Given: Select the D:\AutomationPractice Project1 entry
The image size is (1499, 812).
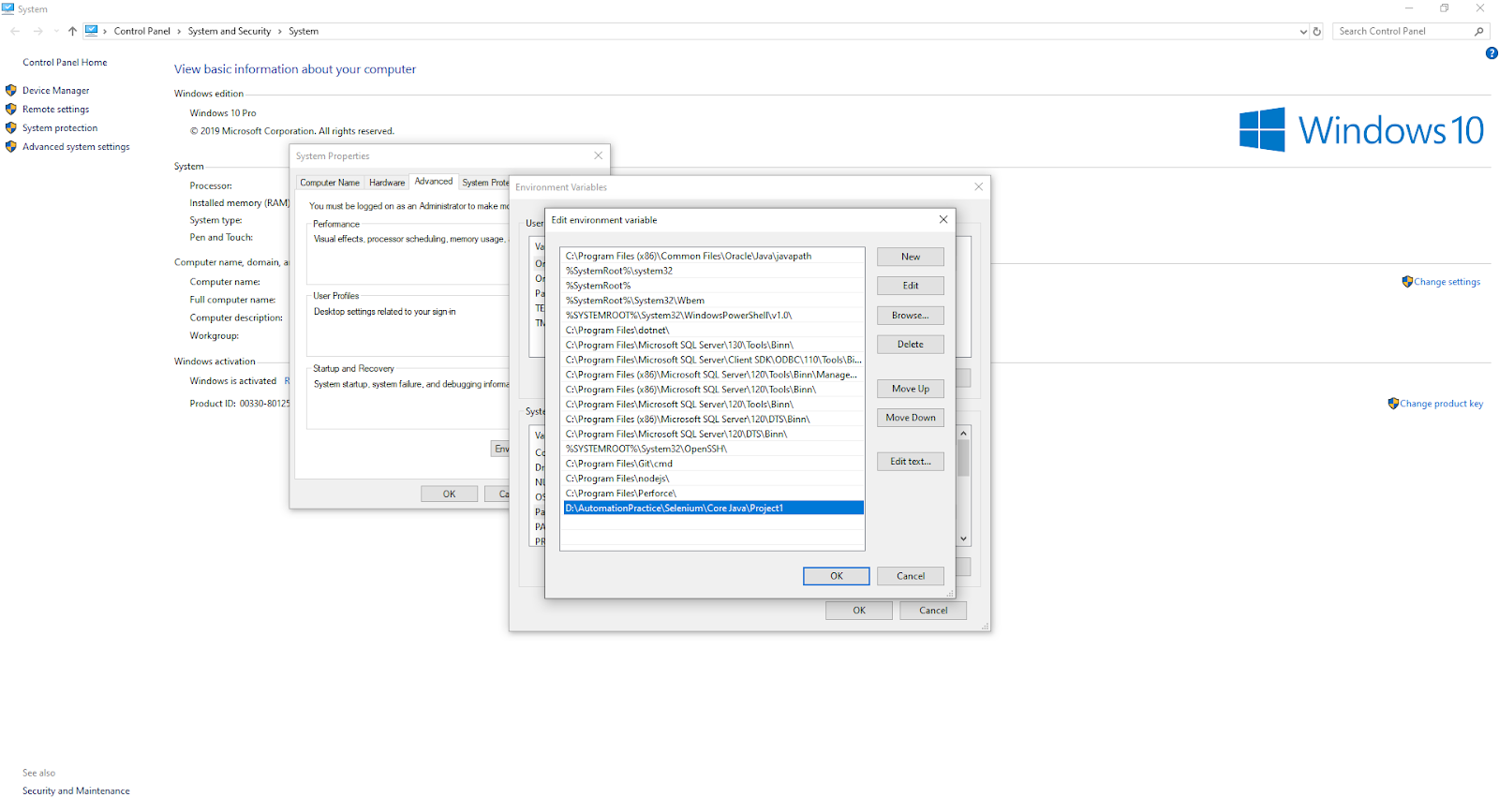Looking at the screenshot, I should point(713,509).
